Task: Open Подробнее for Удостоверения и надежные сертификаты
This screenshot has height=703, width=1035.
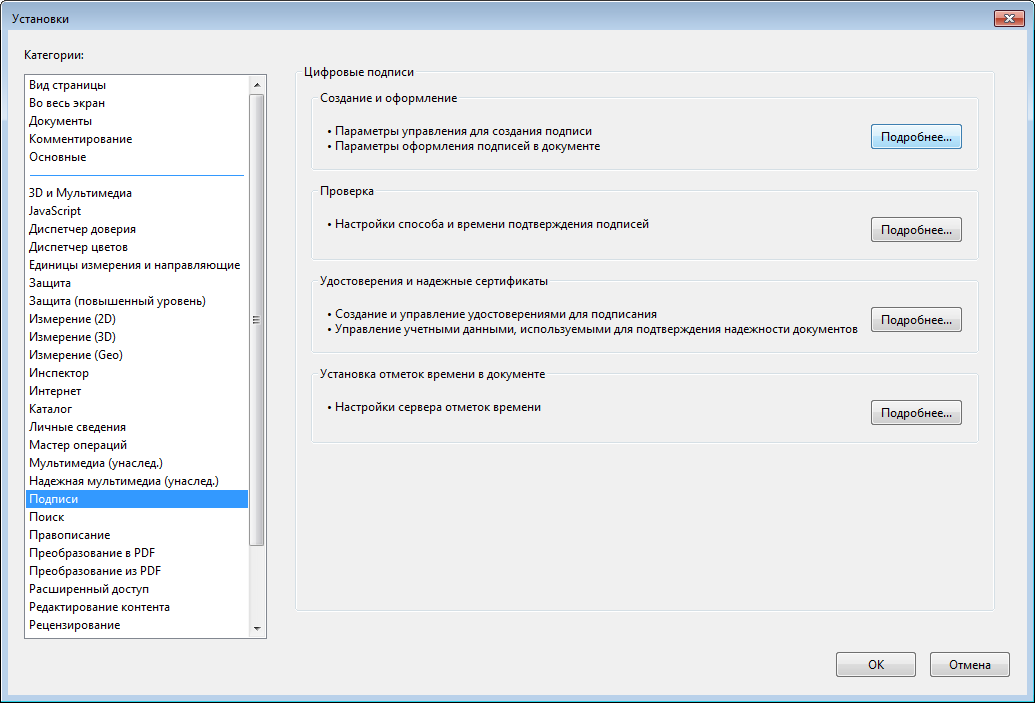Action: [x=915, y=320]
